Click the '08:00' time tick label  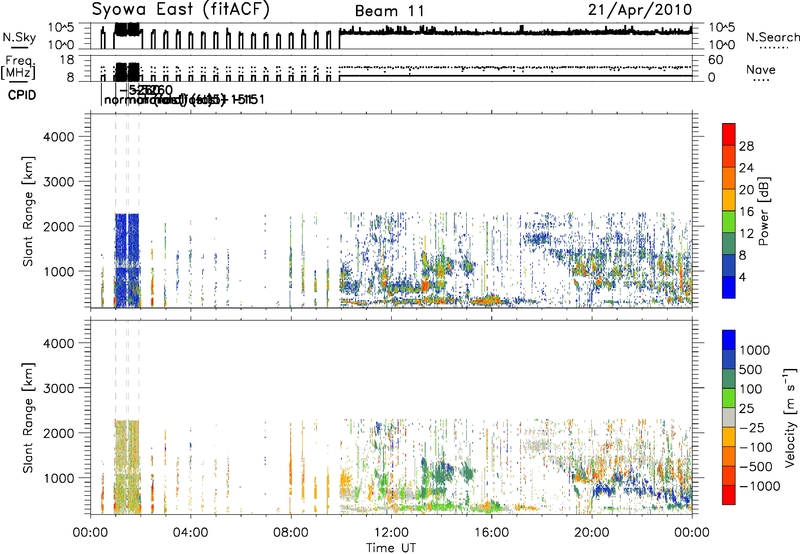pyautogui.click(x=291, y=533)
